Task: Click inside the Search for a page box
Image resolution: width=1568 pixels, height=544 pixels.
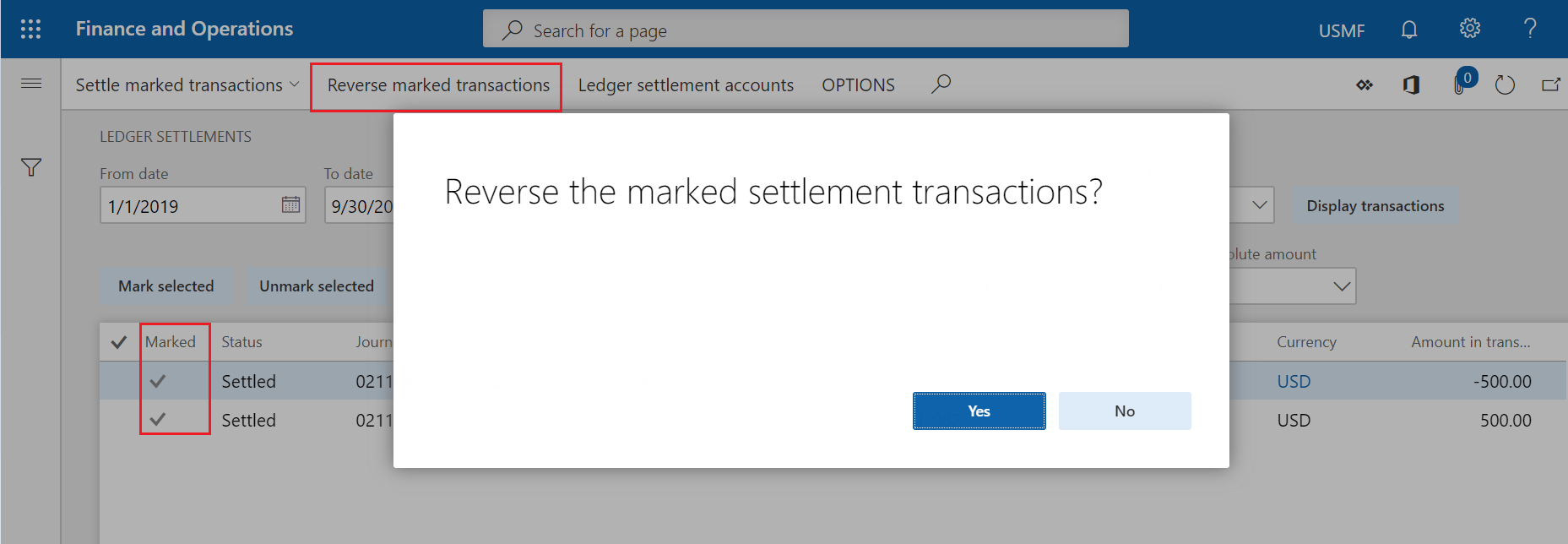Action: point(806,30)
